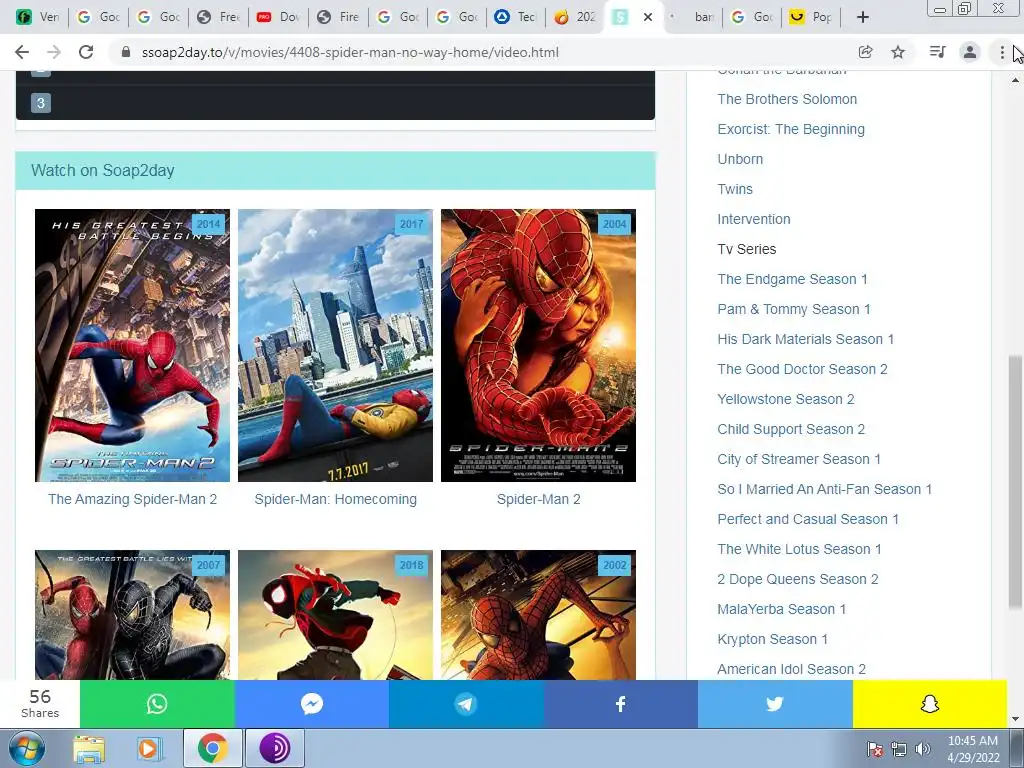Viewport: 1024px width, 768px height.
Task: Switch to Chrome in the taskbar
Action: click(212, 748)
